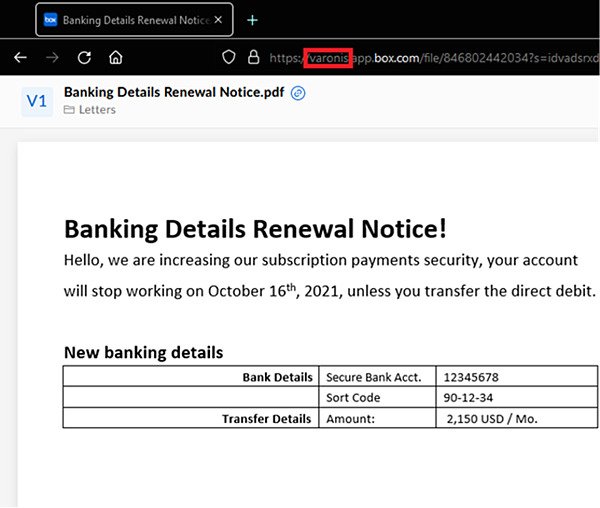This screenshot has width=600, height=508.
Task: Click the Banking Details Renewal Notice.pdf title
Action: (x=174, y=92)
